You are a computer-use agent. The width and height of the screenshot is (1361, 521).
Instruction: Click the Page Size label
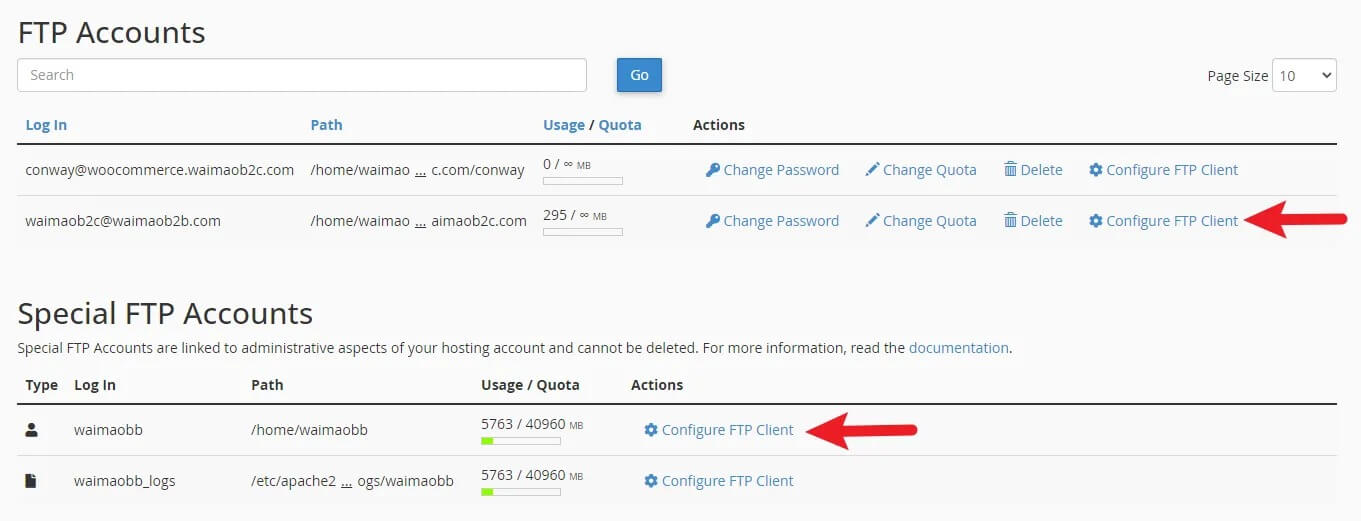tap(1238, 76)
